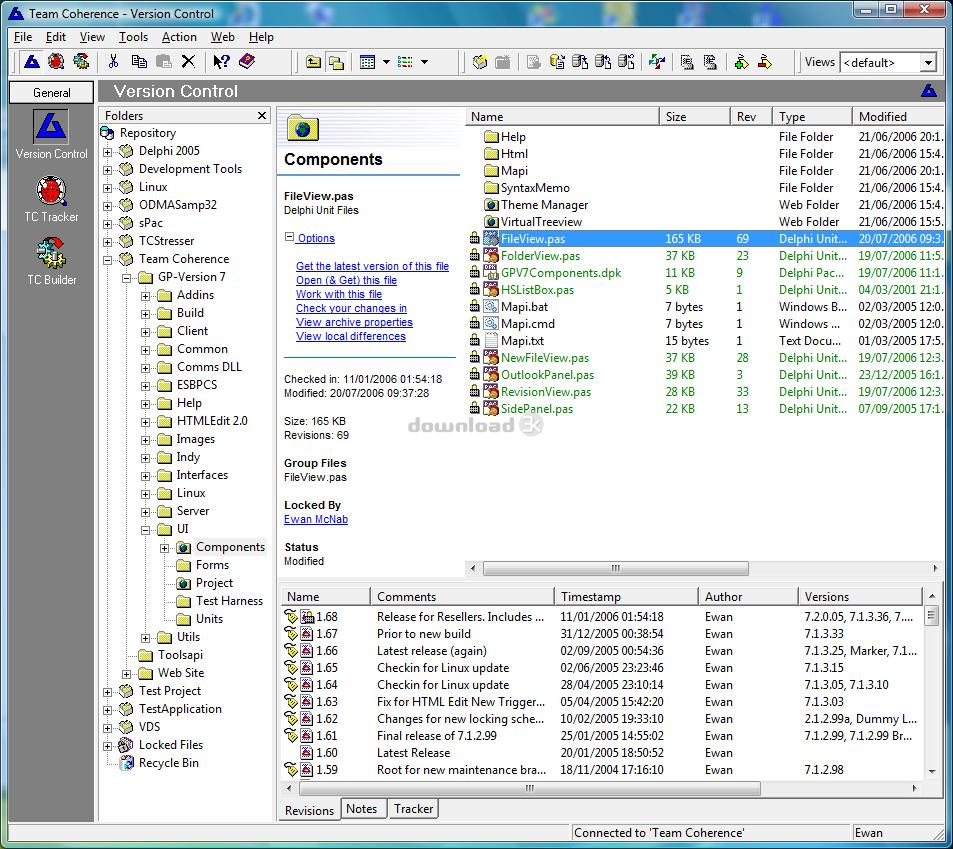953x849 pixels.
Task: Collapse the Options section
Action: (x=289, y=237)
